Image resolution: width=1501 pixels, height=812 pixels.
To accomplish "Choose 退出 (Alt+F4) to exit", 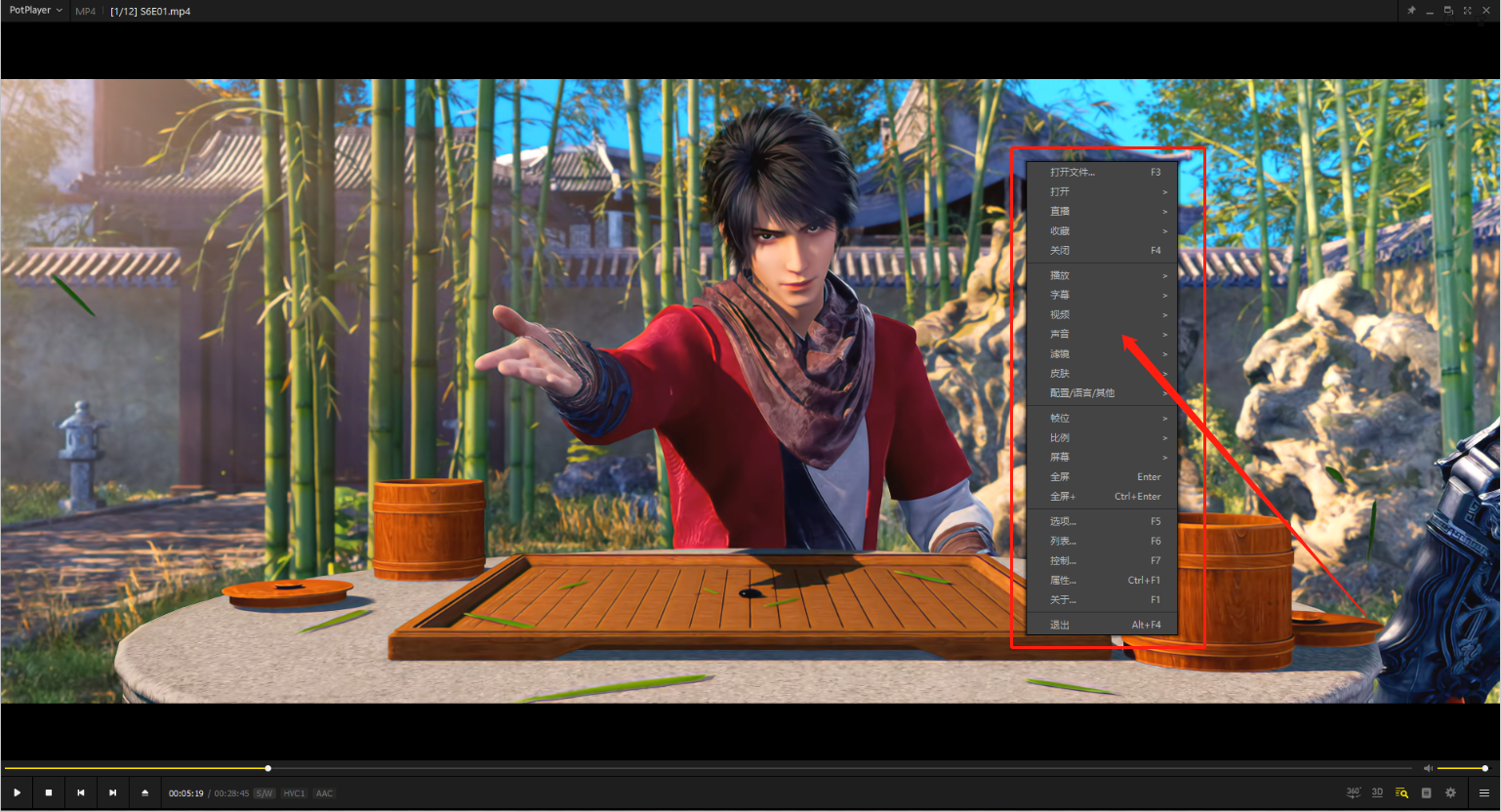I will [x=1102, y=625].
